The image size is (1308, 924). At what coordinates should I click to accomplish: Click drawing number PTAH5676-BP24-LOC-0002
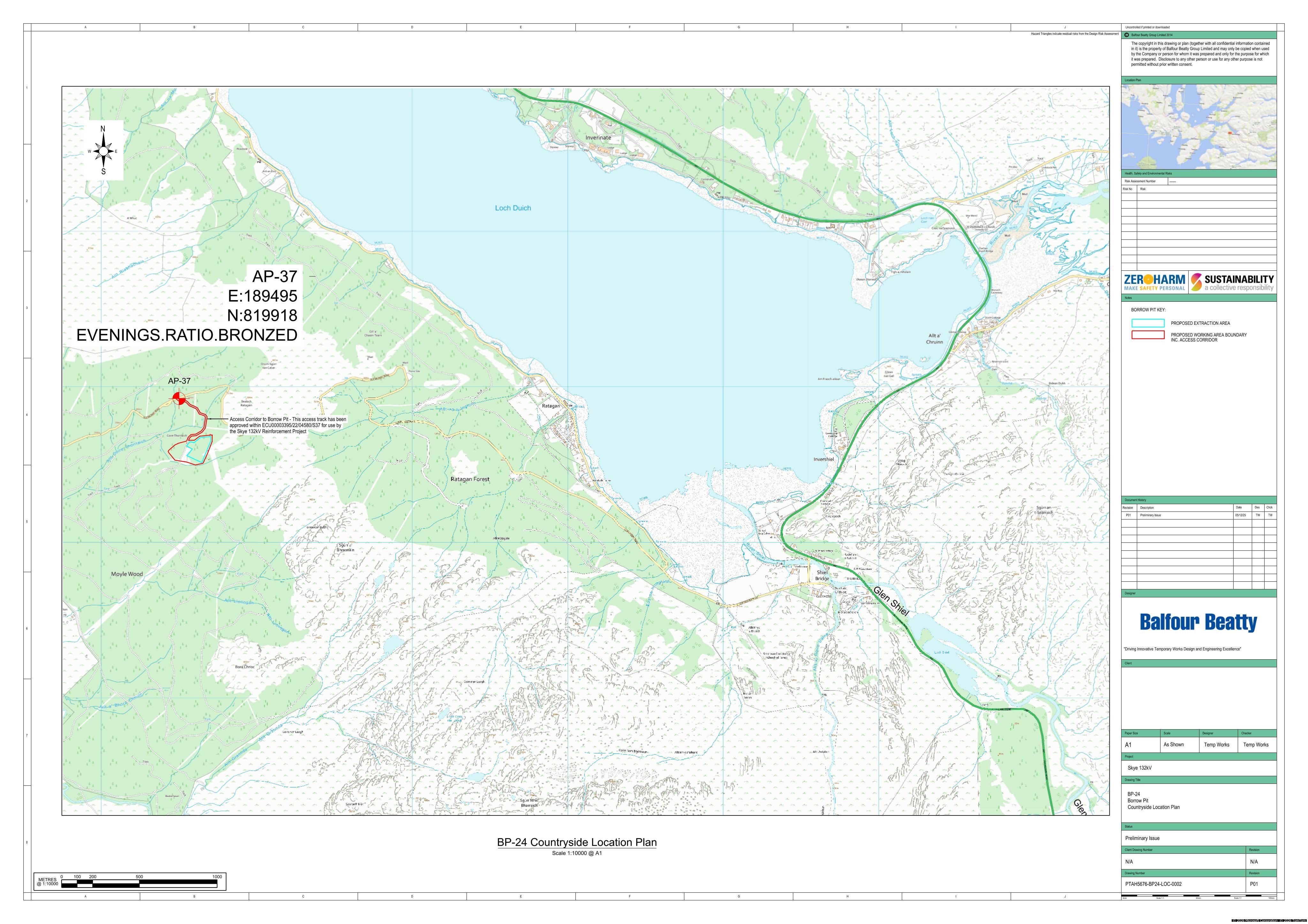coord(1154,884)
